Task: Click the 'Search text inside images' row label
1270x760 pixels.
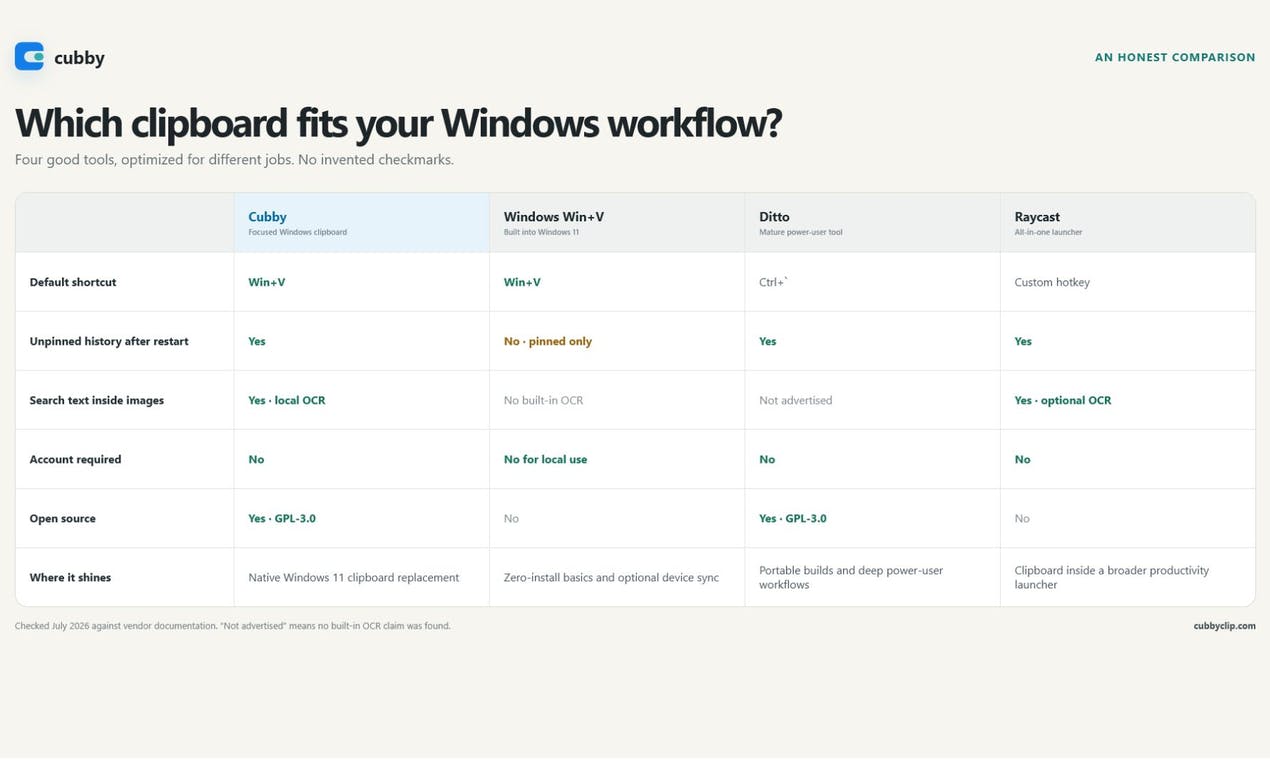Action: point(97,400)
